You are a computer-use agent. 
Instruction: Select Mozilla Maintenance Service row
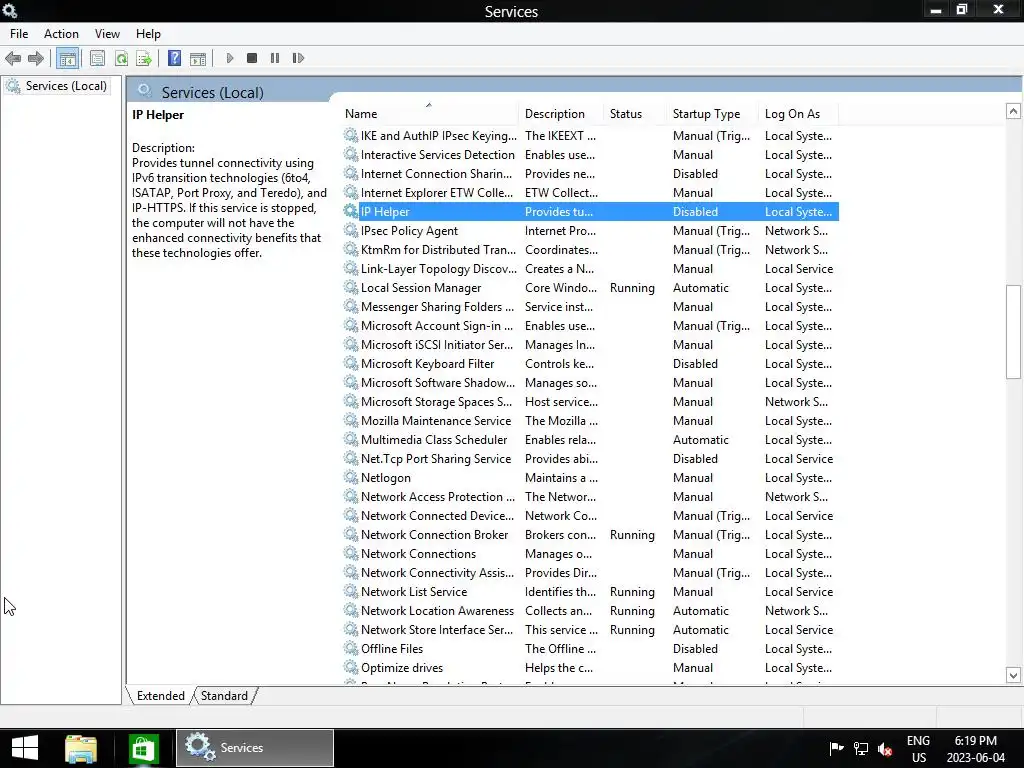click(590, 421)
